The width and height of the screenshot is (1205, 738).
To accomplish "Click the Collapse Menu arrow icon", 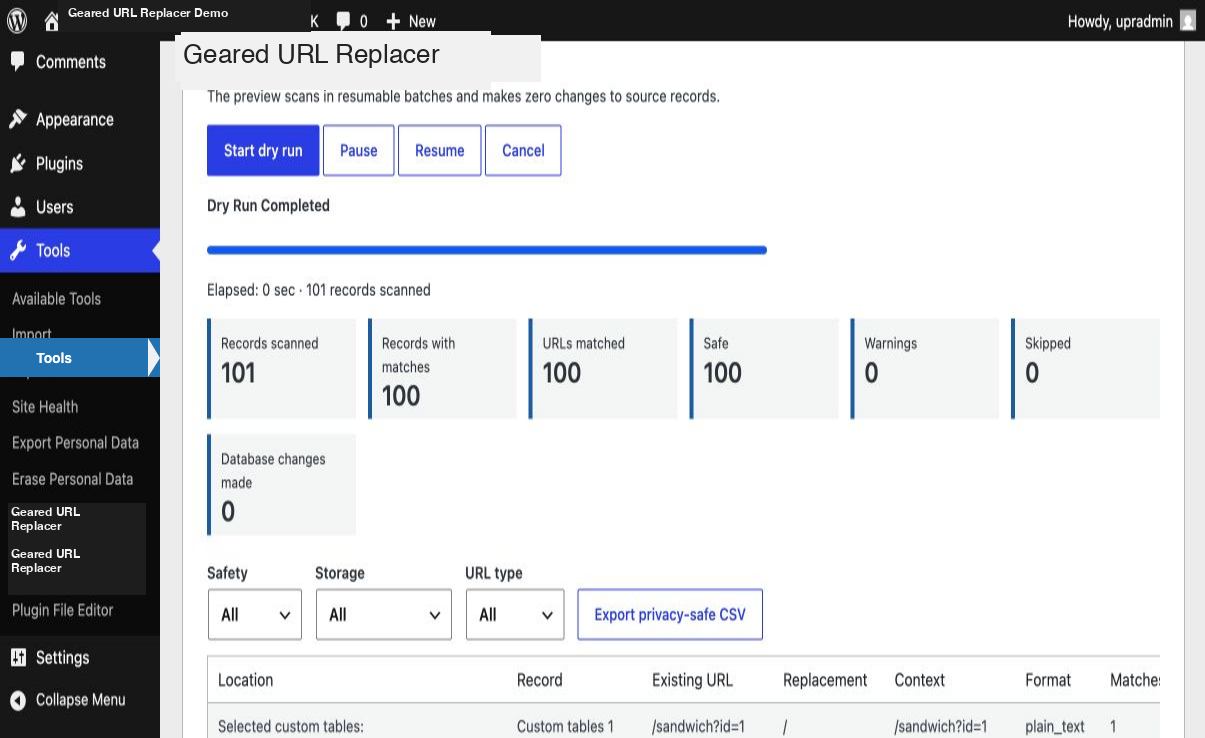I will pos(18,700).
